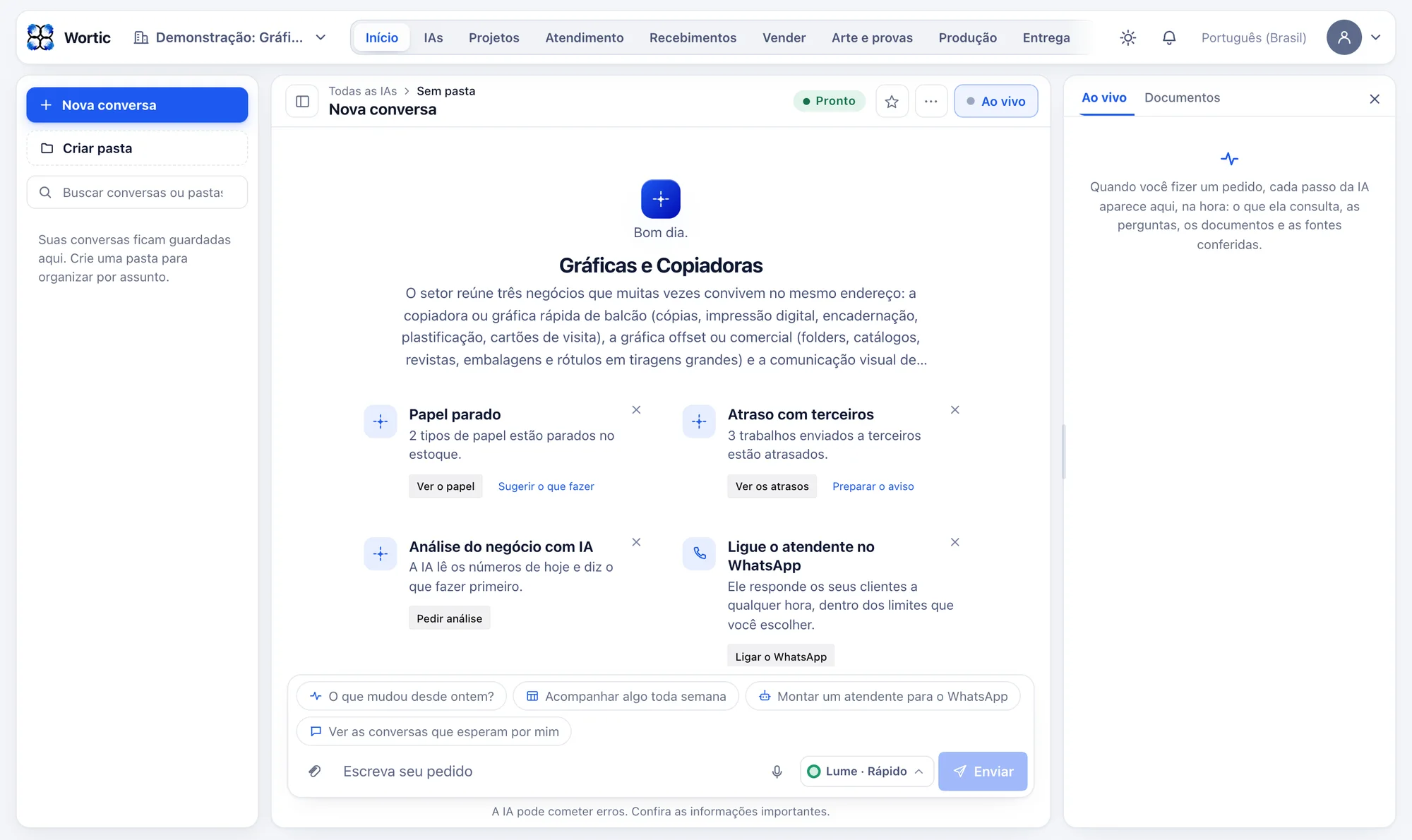The width and height of the screenshot is (1412, 840).
Task: Click the Wortic logo icon
Action: coord(40,37)
